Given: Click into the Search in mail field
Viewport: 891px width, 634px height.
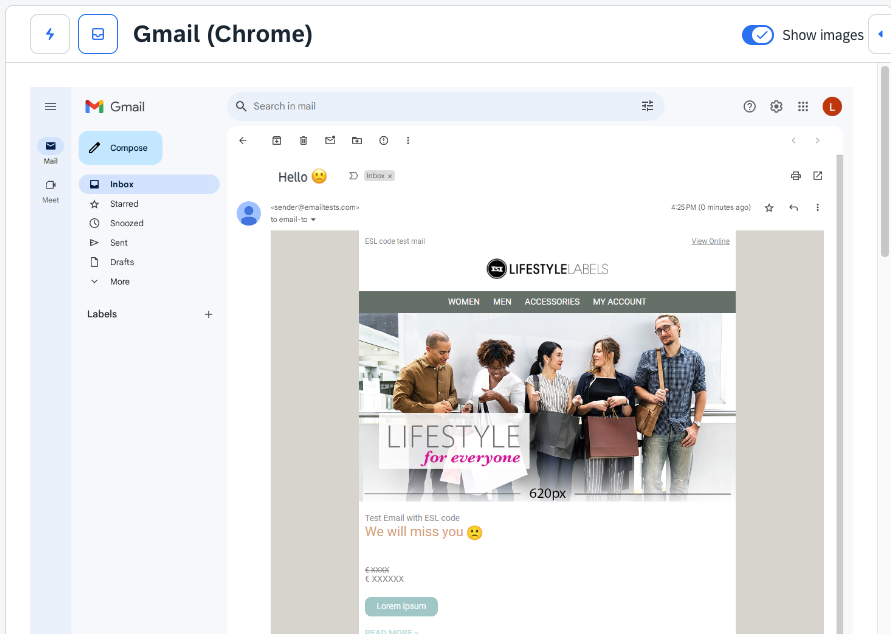Looking at the screenshot, I should pos(446,106).
